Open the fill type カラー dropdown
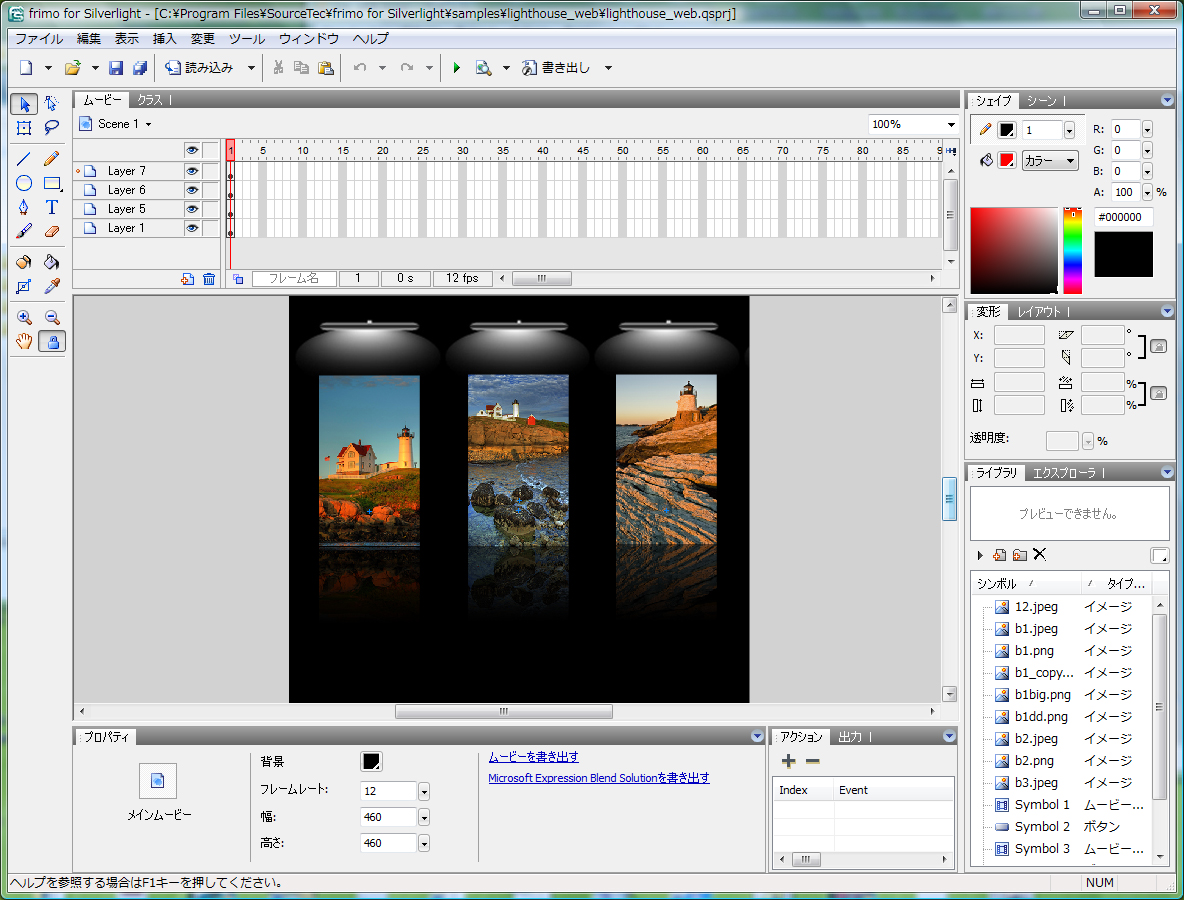Image resolution: width=1184 pixels, height=900 pixels. [x=1050, y=161]
